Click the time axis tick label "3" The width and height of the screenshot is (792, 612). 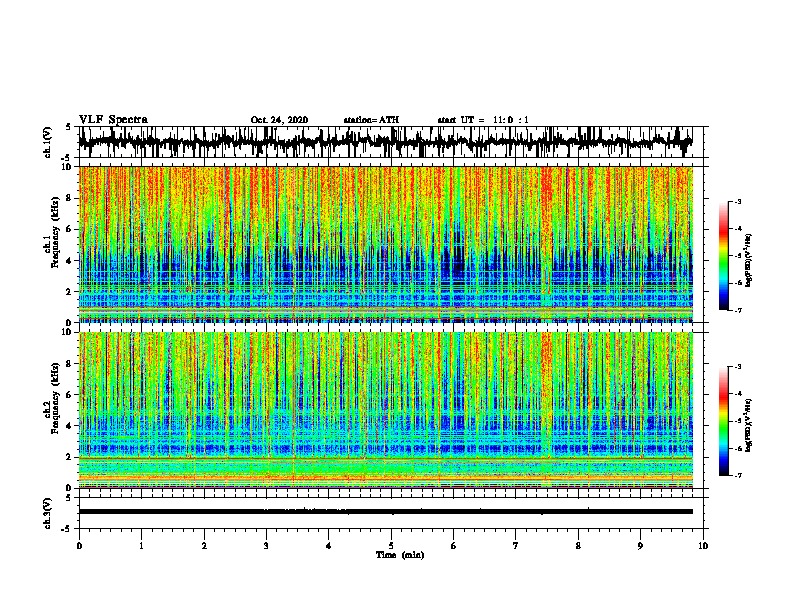click(266, 546)
